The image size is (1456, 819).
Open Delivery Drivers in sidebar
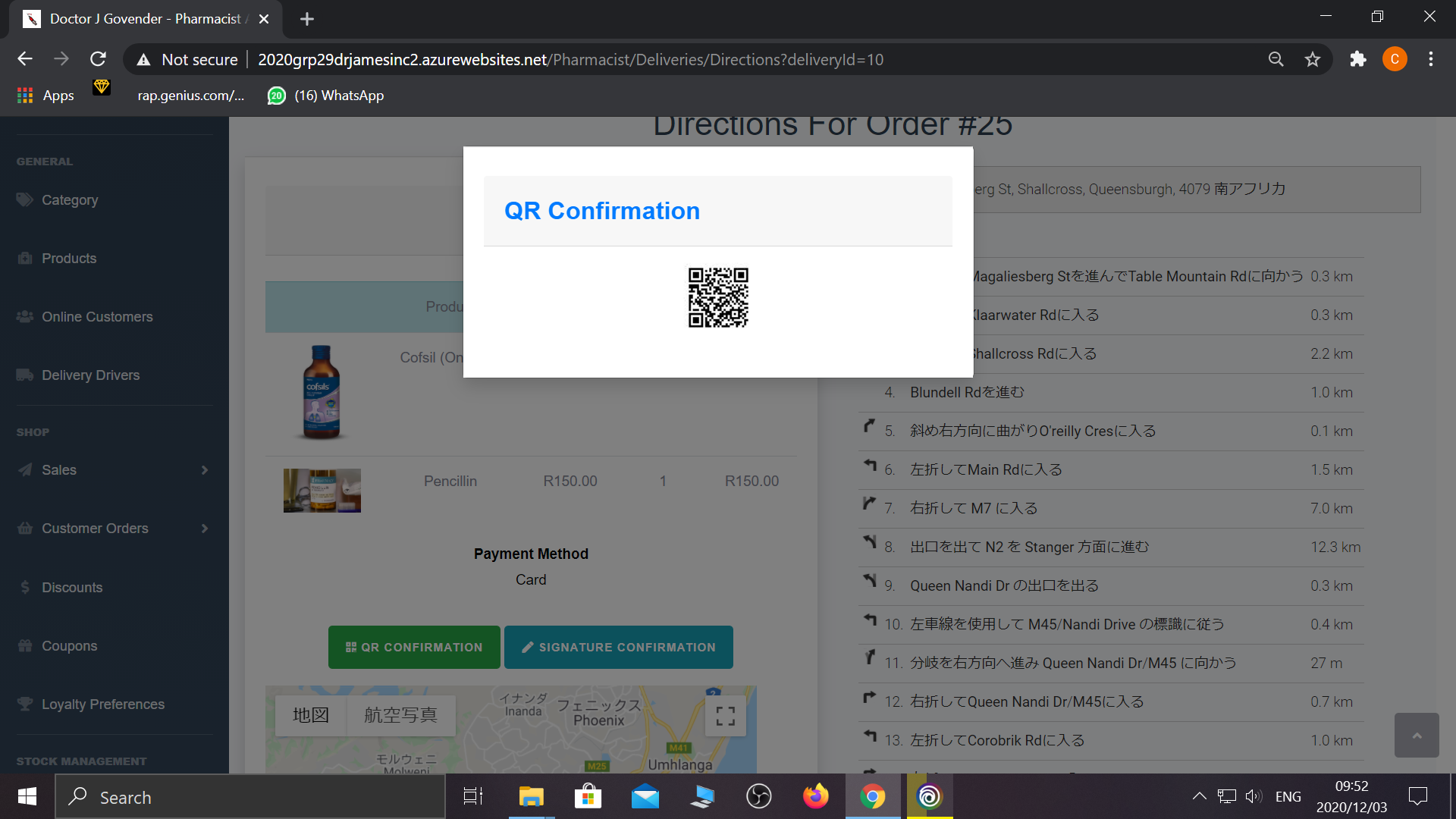pos(90,375)
